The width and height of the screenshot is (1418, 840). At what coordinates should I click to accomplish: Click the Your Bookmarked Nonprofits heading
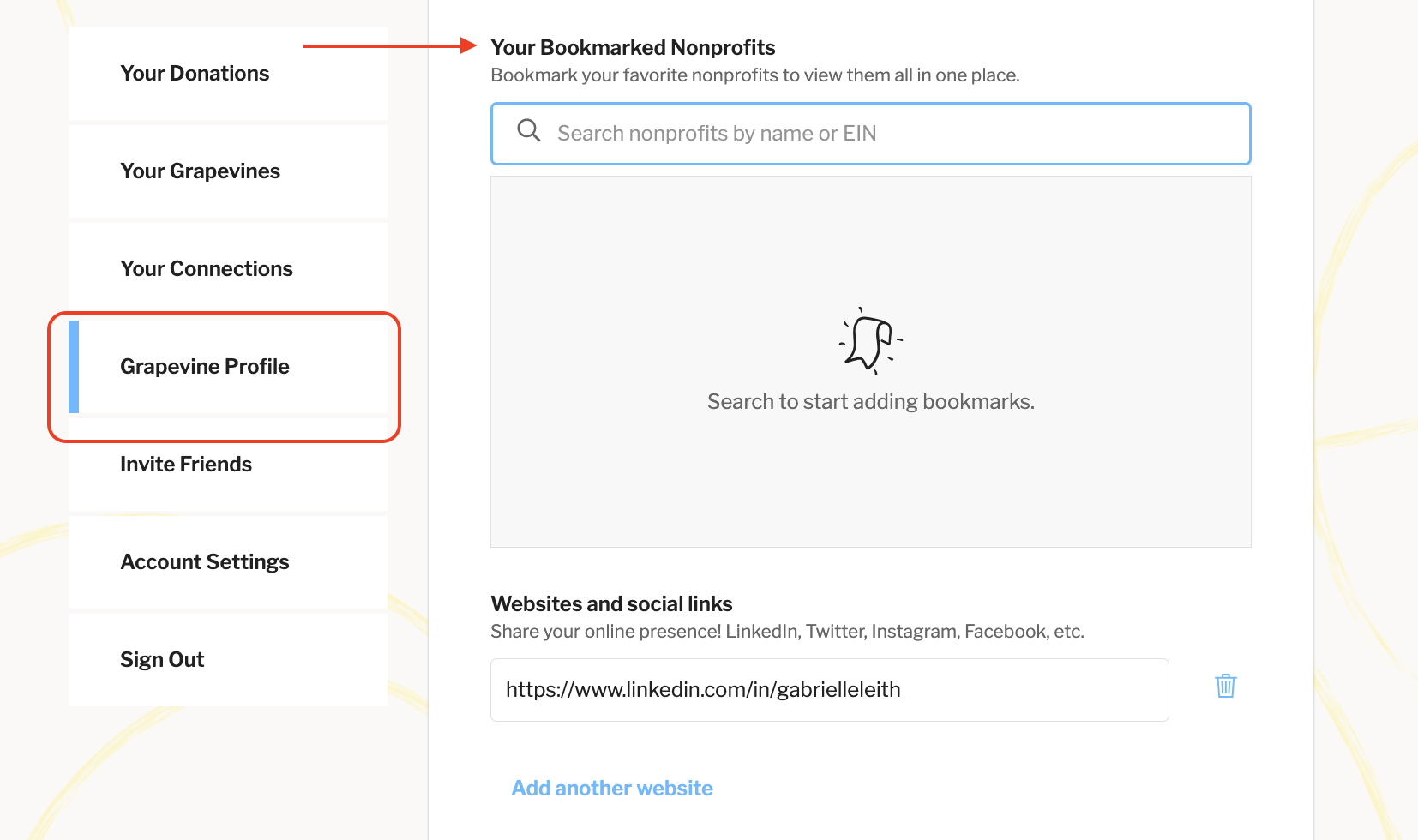click(633, 48)
